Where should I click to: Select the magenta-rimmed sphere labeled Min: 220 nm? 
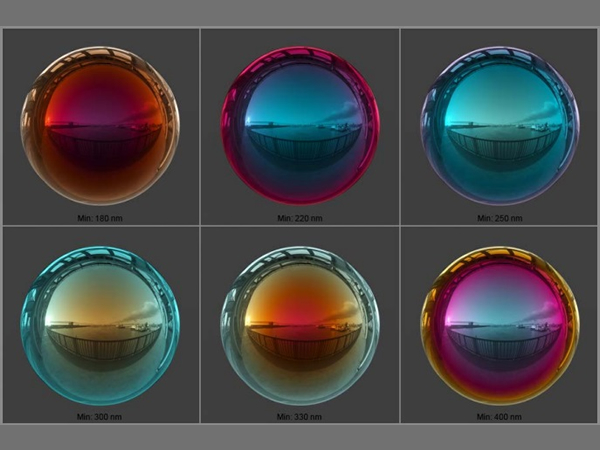pos(300,126)
